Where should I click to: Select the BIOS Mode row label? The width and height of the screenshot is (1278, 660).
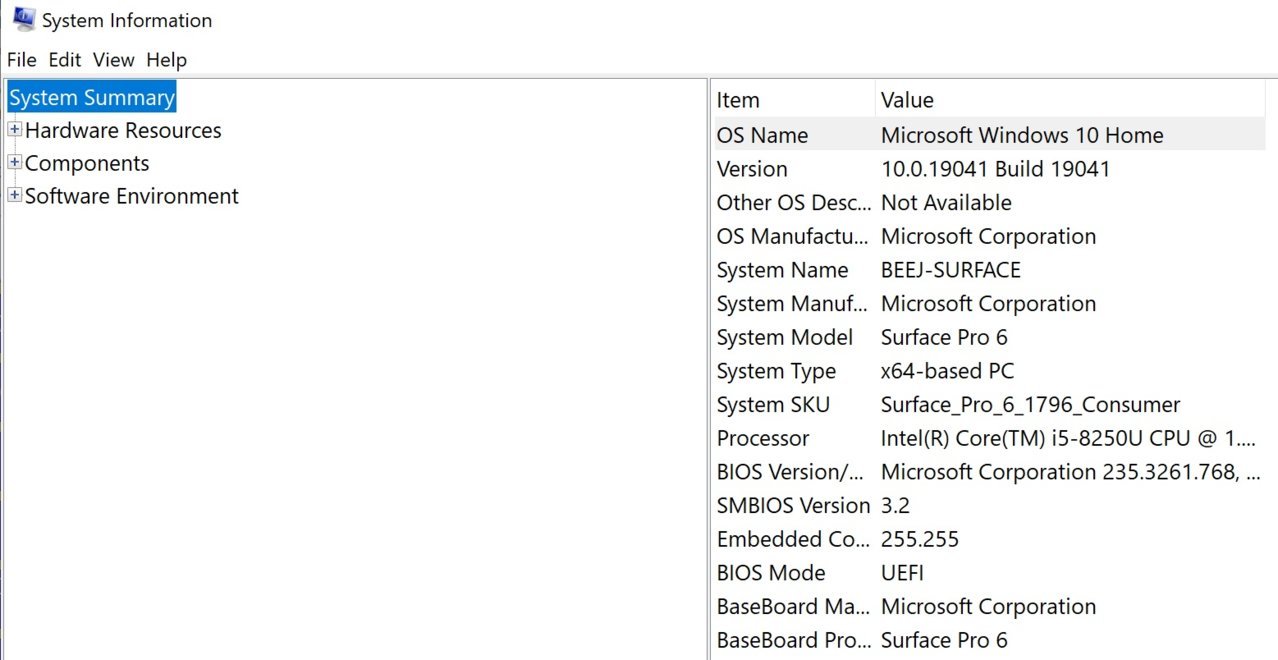coord(771,574)
